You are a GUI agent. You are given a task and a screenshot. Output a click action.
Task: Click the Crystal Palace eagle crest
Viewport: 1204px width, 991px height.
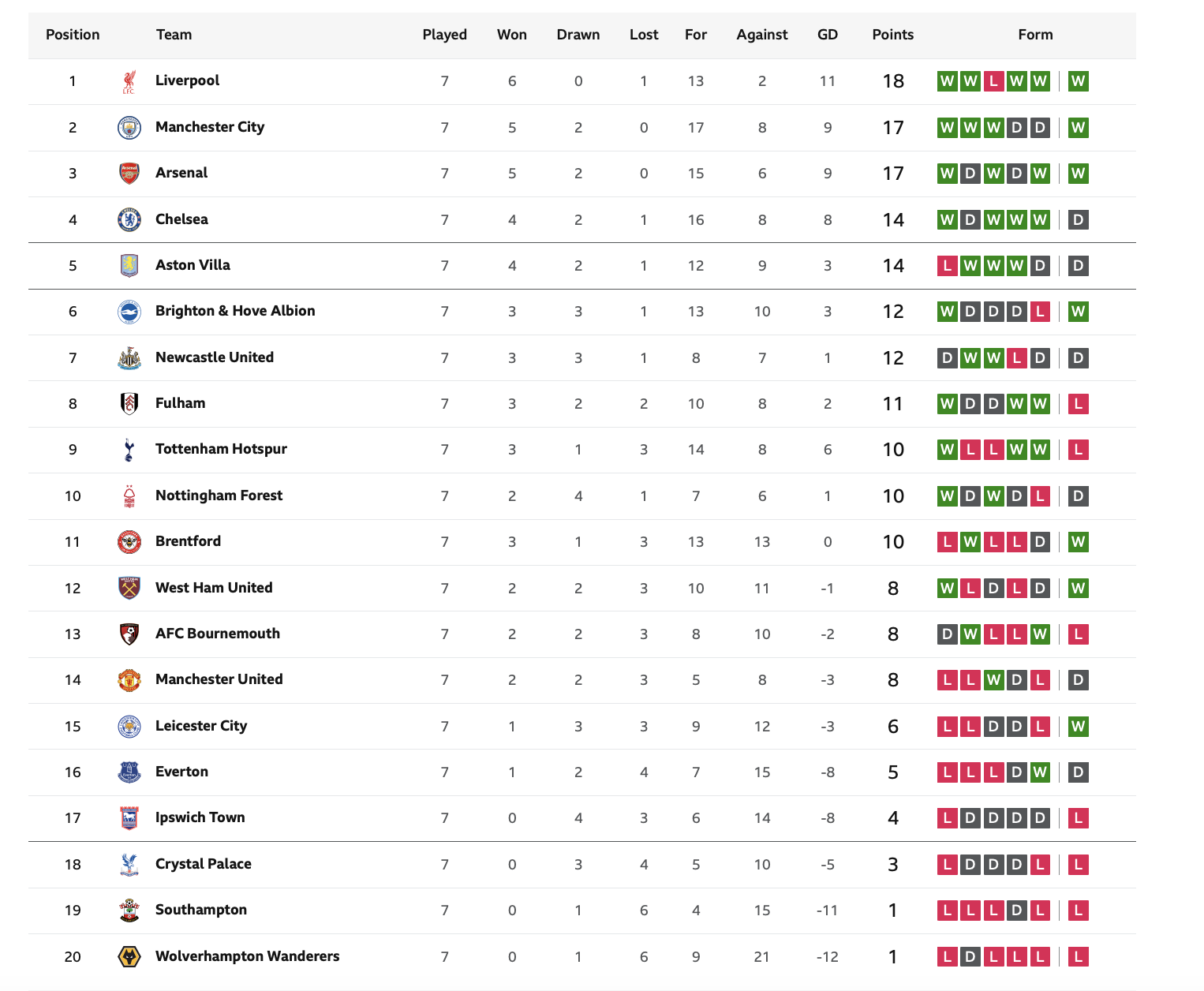(x=129, y=864)
